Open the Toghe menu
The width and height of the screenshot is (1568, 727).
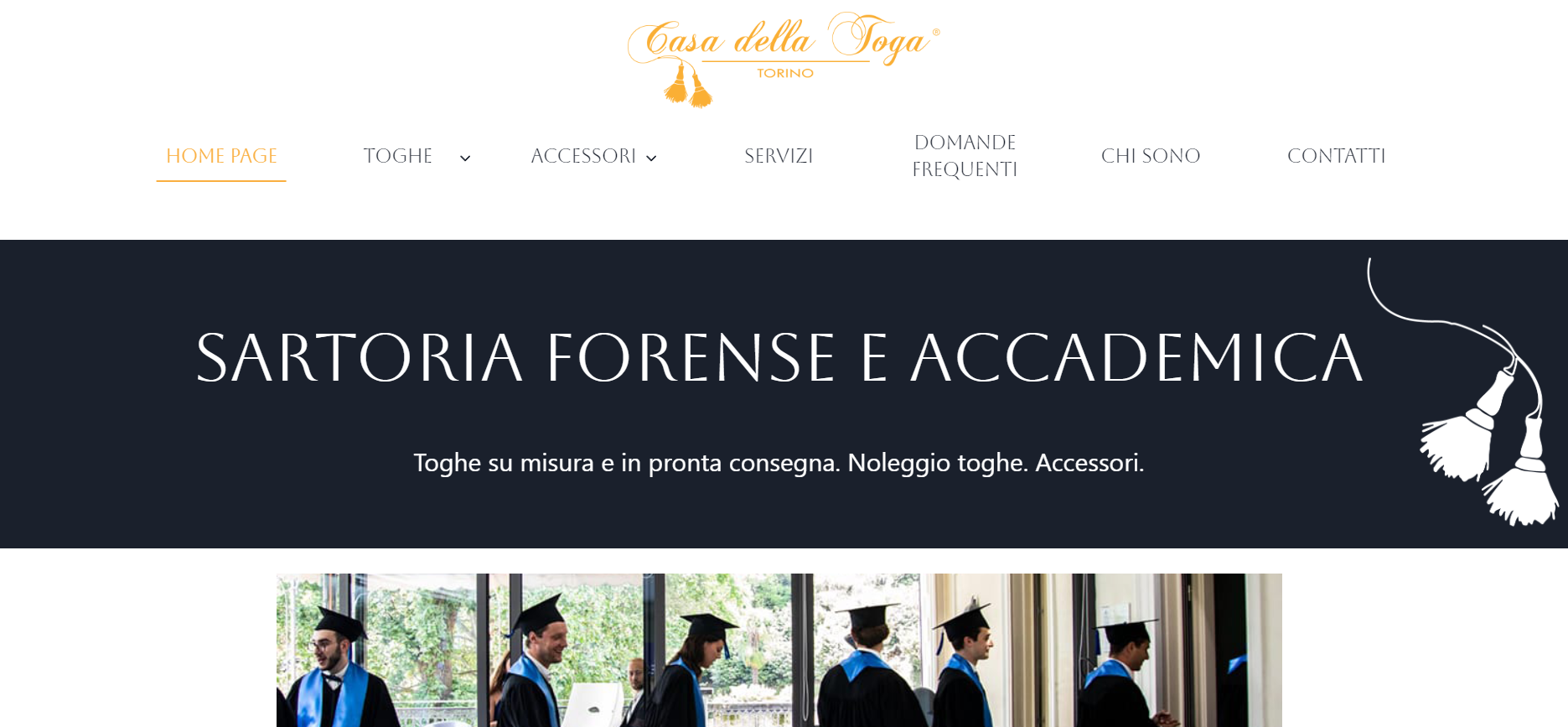tap(398, 156)
